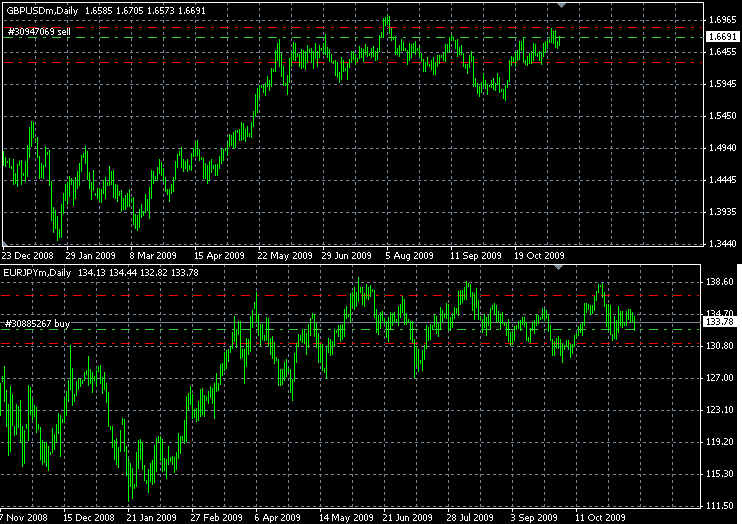Click the 21 Jan 2009 date label

coord(151,517)
